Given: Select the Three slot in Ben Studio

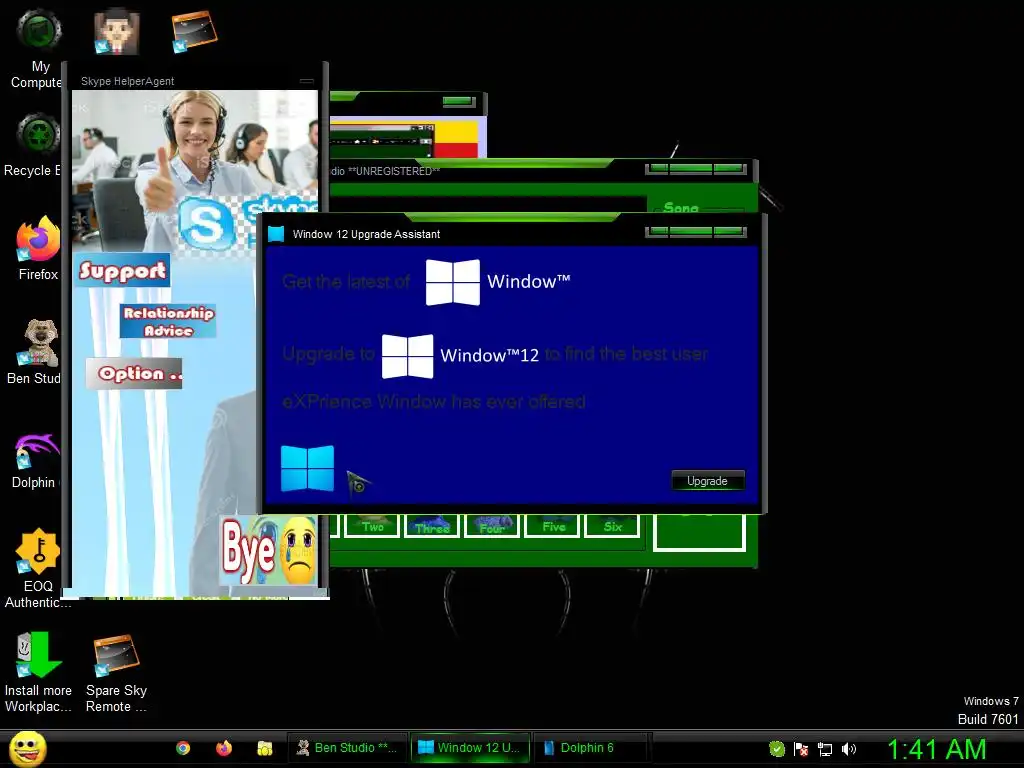Looking at the screenshot, I should point(432,526).
